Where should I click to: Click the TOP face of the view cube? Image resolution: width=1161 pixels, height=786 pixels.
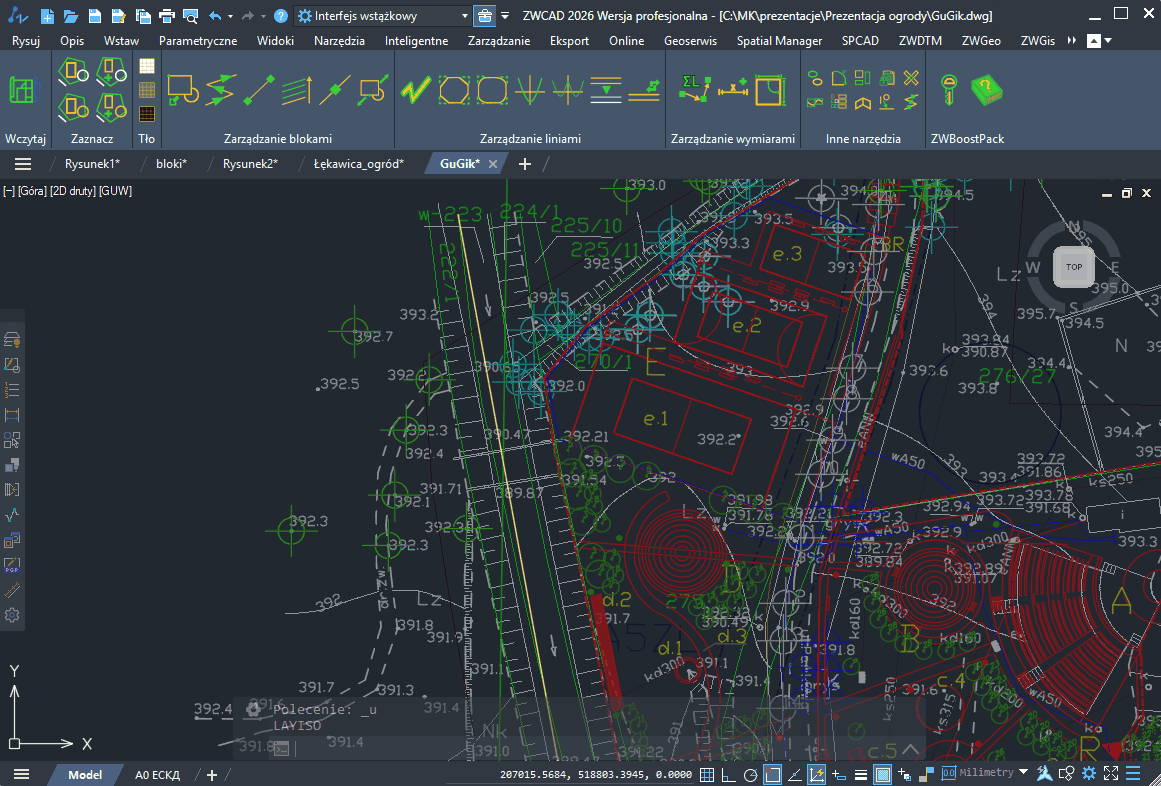(x=1074, y=266)
